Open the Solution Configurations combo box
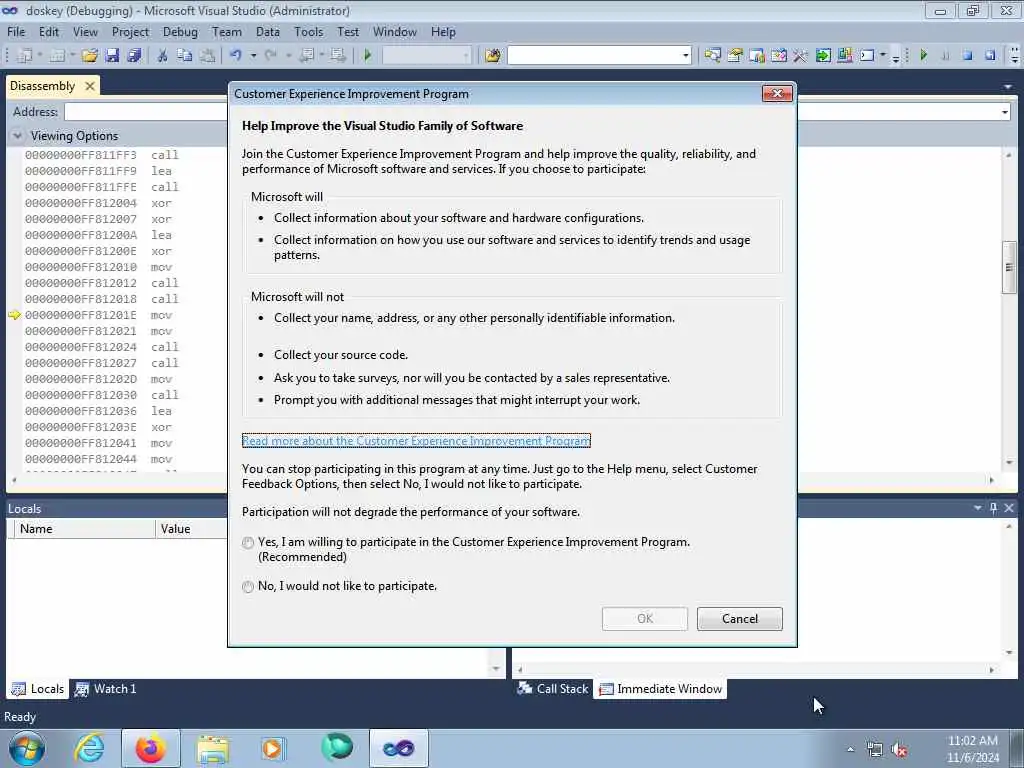This screenshot has height=768, width=1024. [x=426, y=56]
